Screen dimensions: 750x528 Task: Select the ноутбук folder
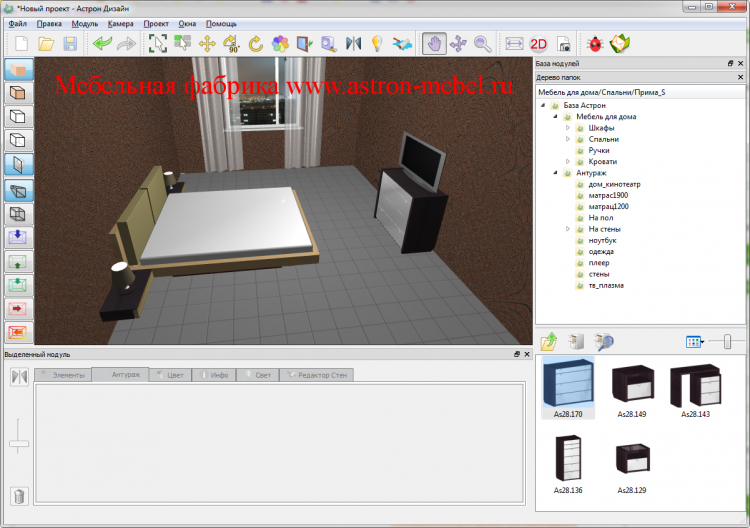coord(602,241)
